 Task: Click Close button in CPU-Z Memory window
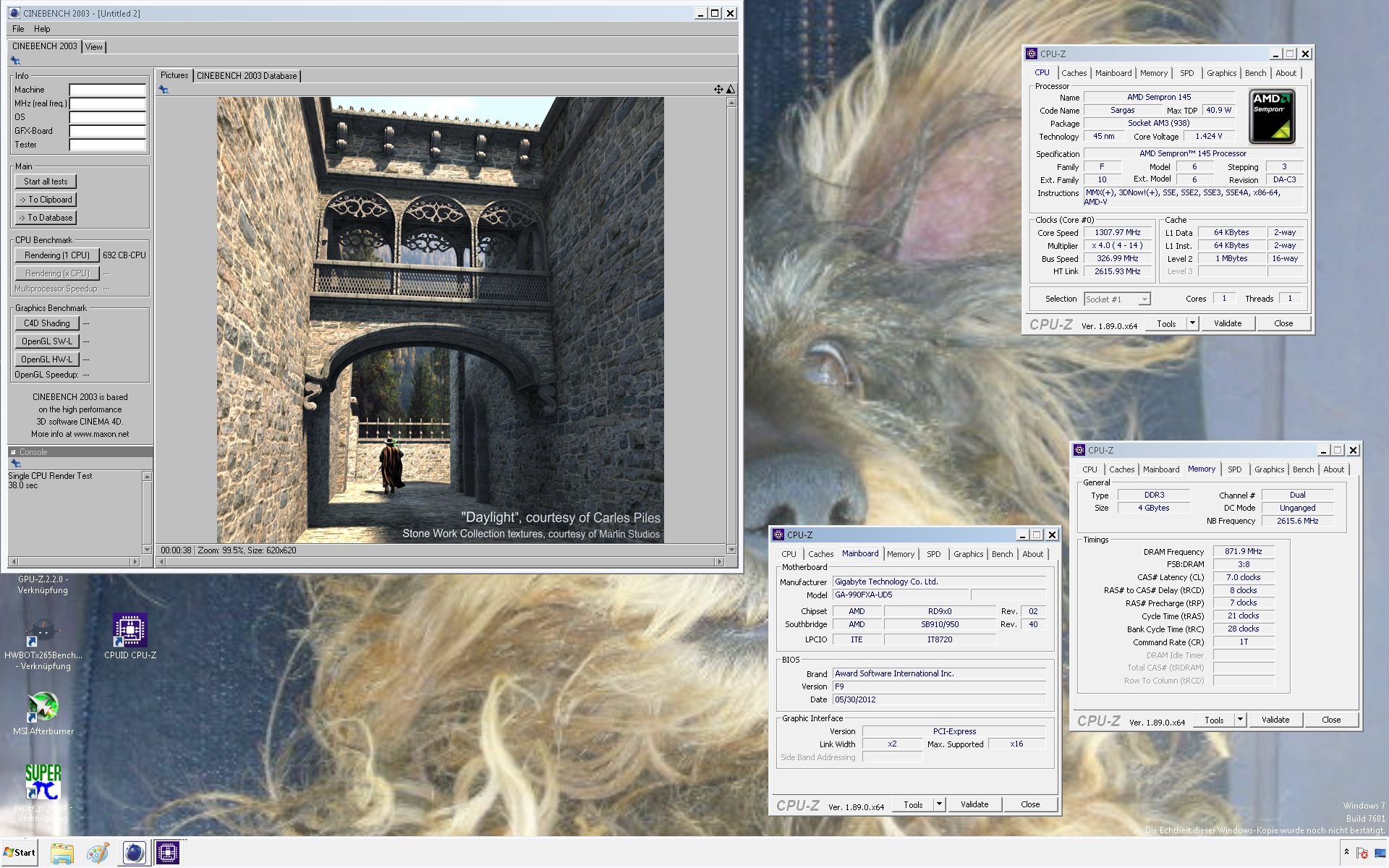[x=1330, y=720]
